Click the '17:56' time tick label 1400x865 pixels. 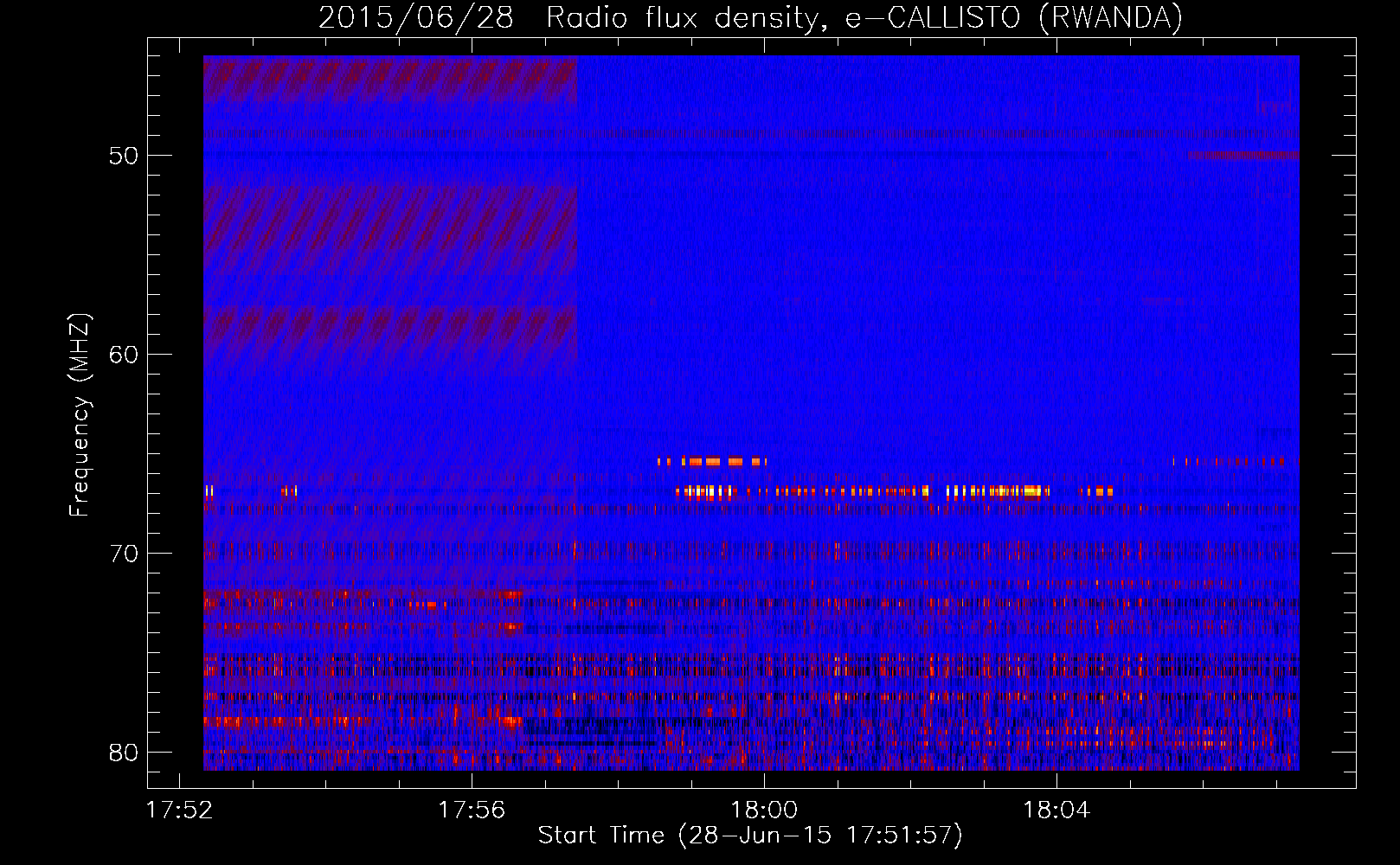point(472,811)
